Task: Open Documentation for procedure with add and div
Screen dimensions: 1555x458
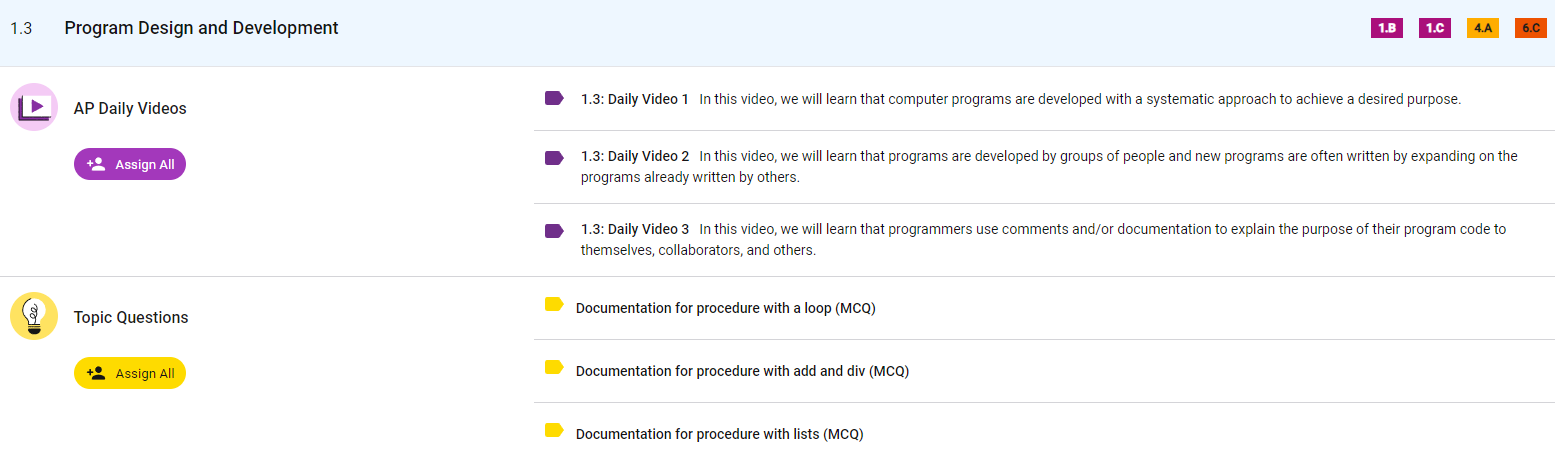Action: (x=742, y=371)
